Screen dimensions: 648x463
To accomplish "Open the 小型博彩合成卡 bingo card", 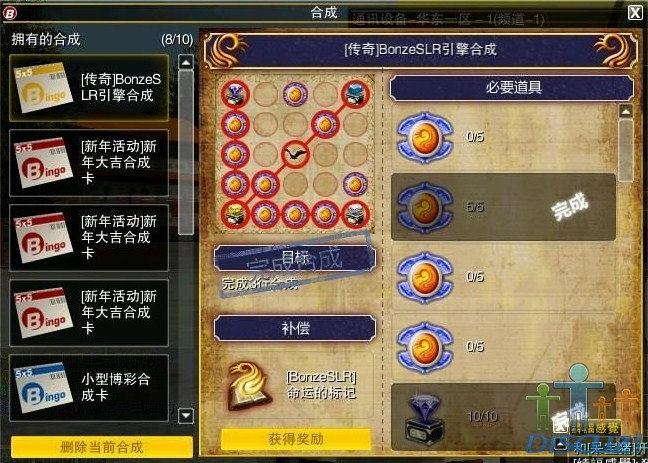I will click(89, 387).
